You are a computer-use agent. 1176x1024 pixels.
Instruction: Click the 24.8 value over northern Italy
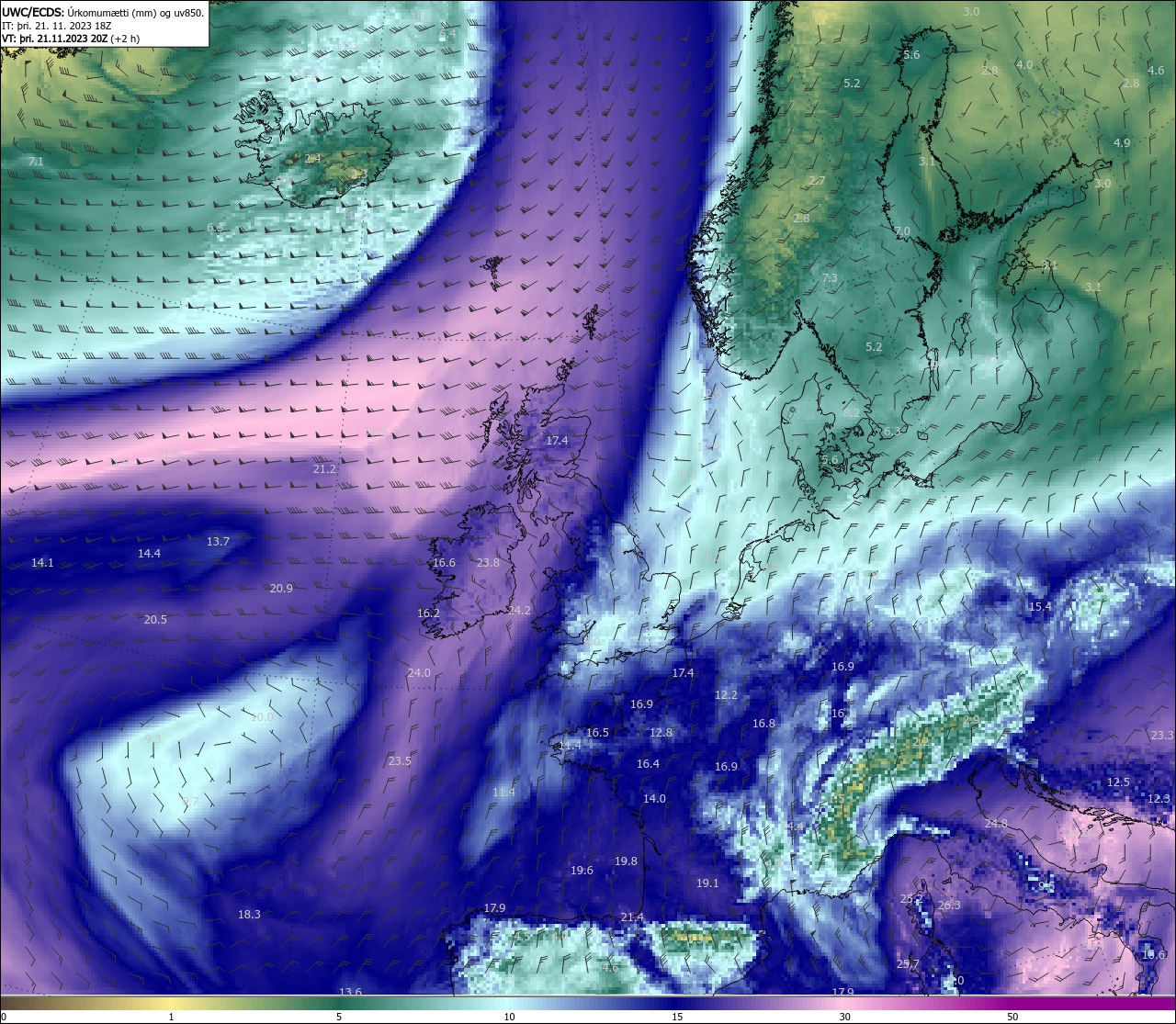pyautogui.click(x=996, y=824)
